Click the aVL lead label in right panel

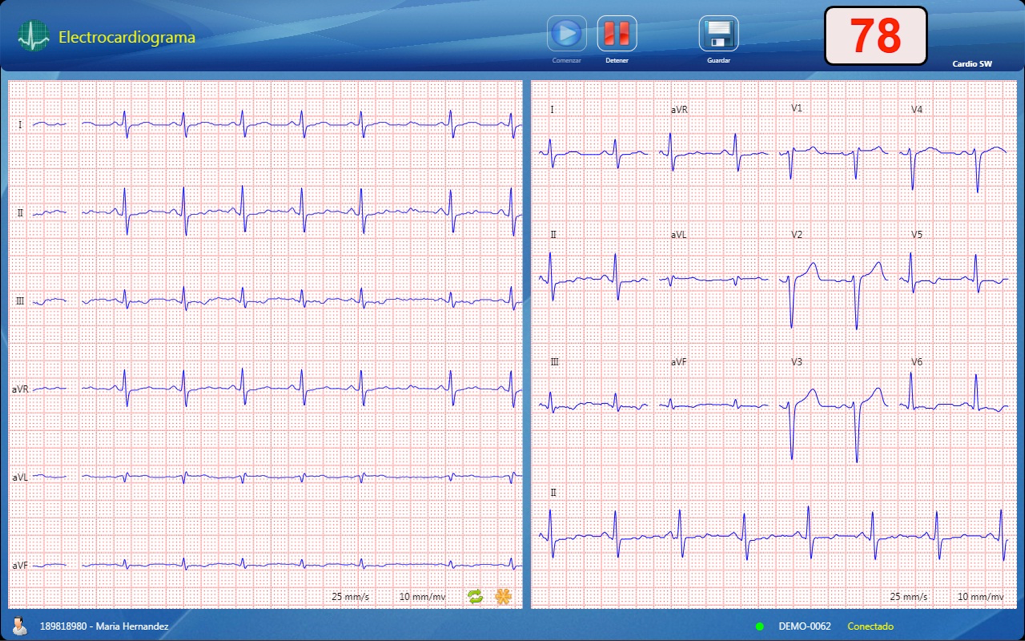click(x=679, y=235)
